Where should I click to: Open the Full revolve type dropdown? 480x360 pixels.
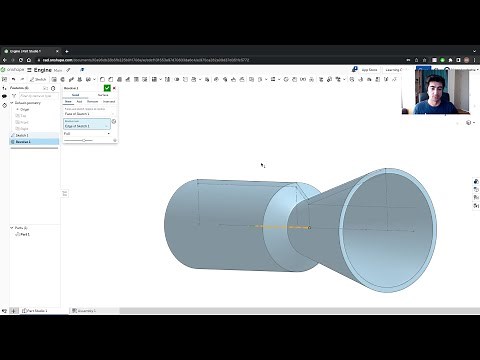coord(87,134)
